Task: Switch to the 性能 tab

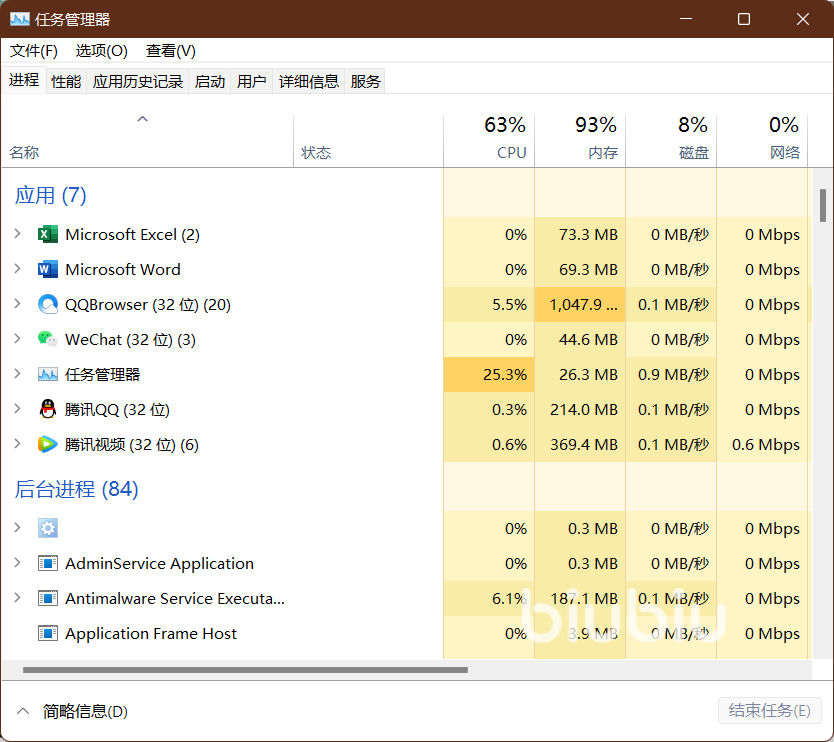Action: 66,81
